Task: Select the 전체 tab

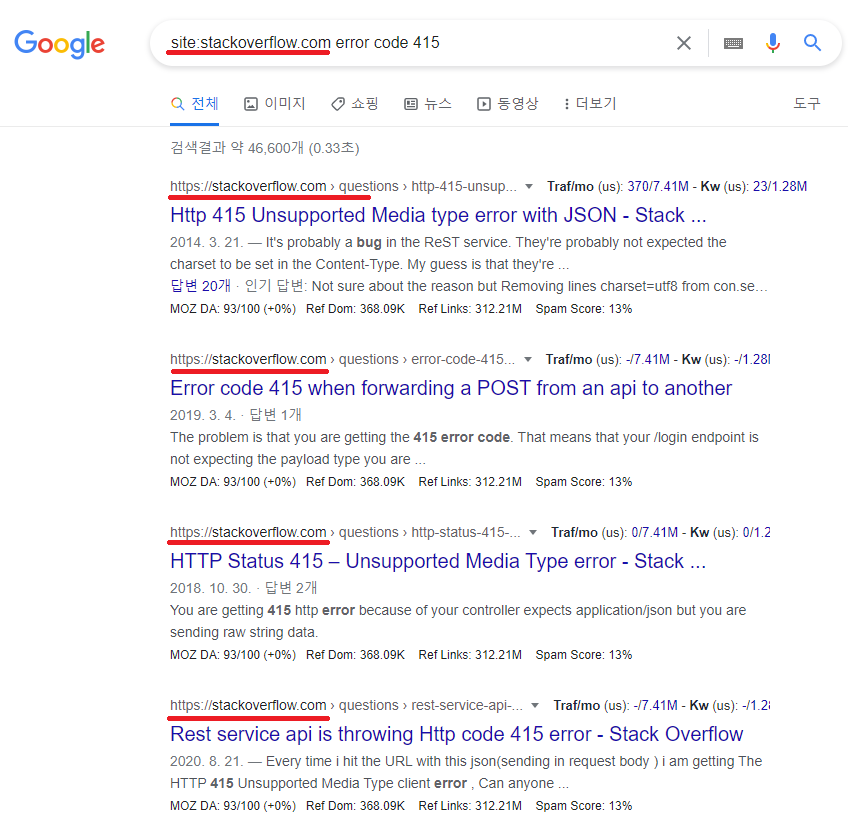Action: point(194,103)
